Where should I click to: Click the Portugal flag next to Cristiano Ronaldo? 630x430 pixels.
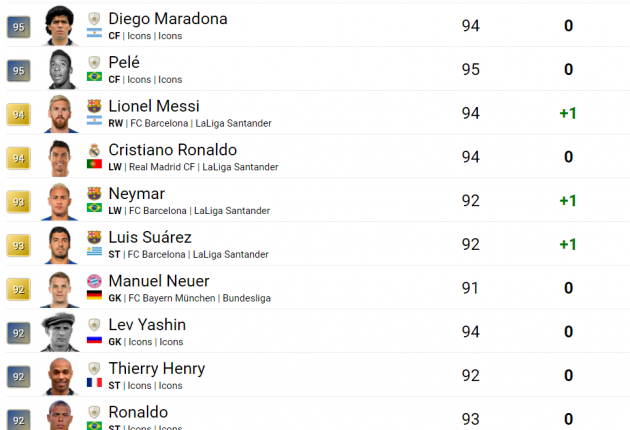point(94,164)
